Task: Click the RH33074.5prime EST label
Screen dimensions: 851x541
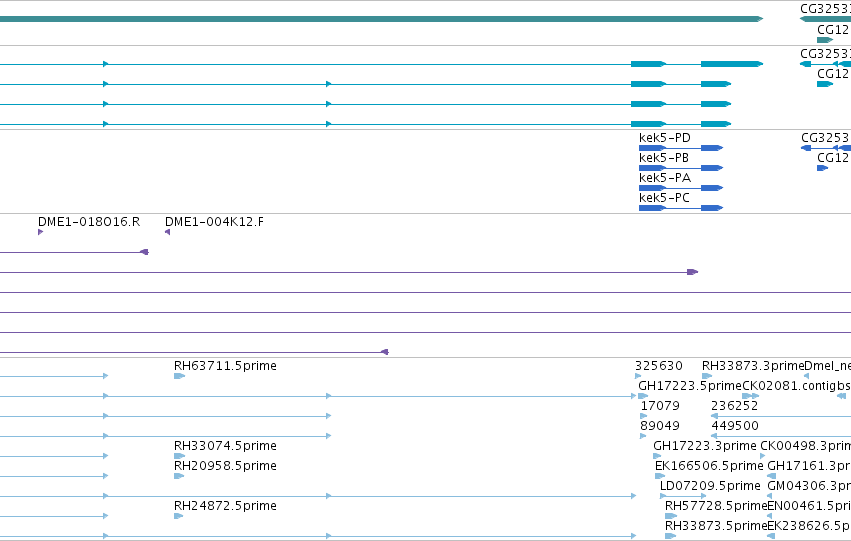Action: coord(225,445)
